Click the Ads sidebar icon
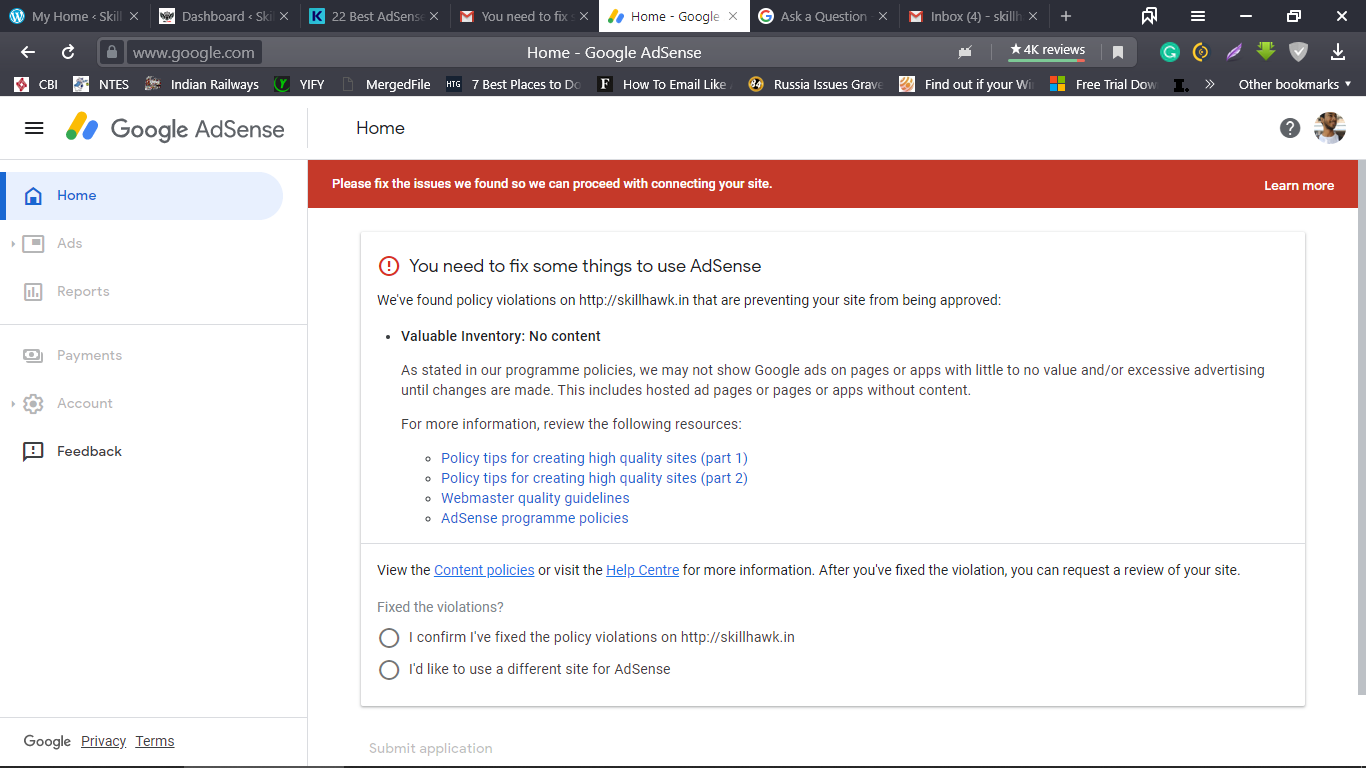1366x768 pixels. (33, 244)
